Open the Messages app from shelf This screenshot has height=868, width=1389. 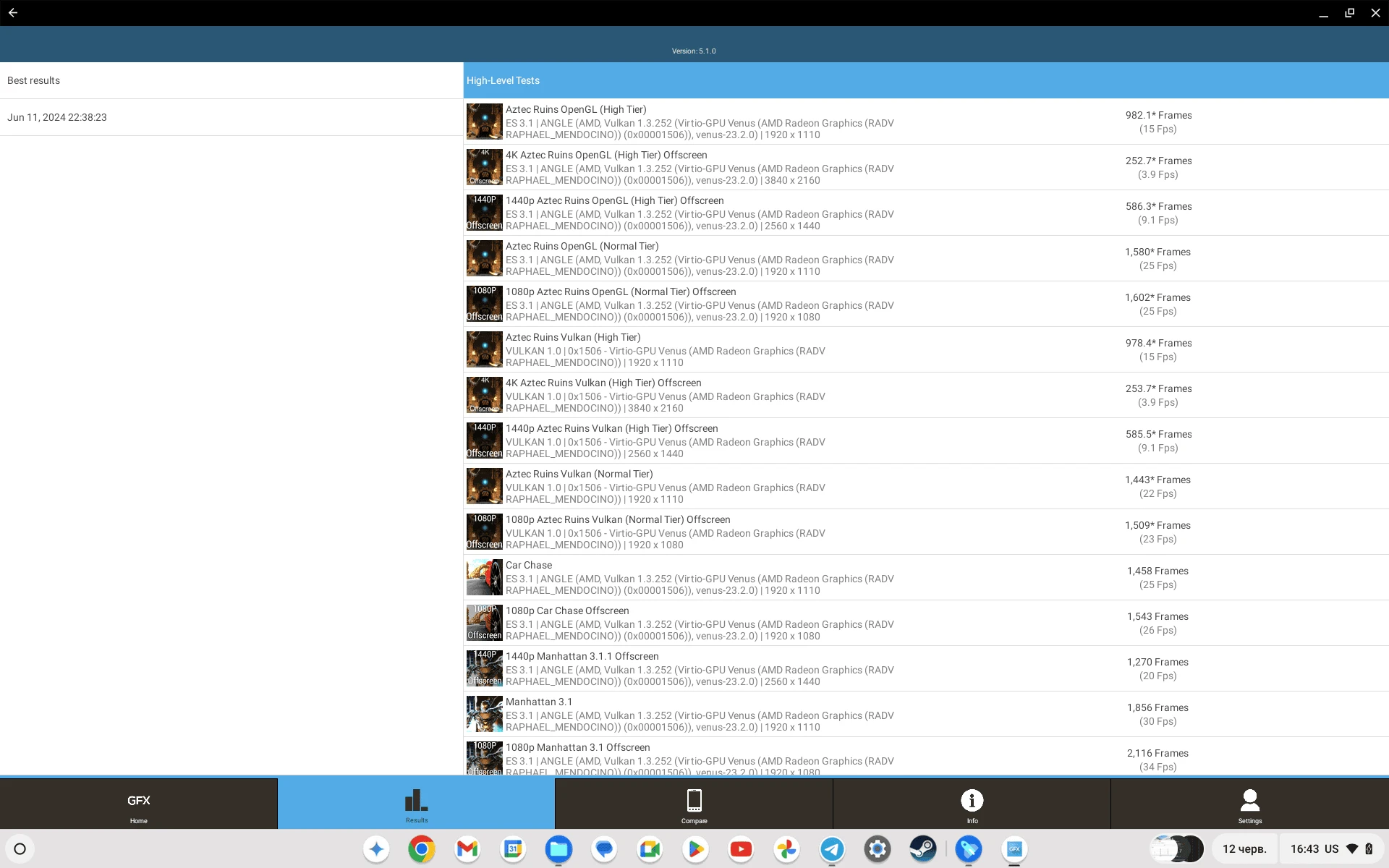point(604,849)
